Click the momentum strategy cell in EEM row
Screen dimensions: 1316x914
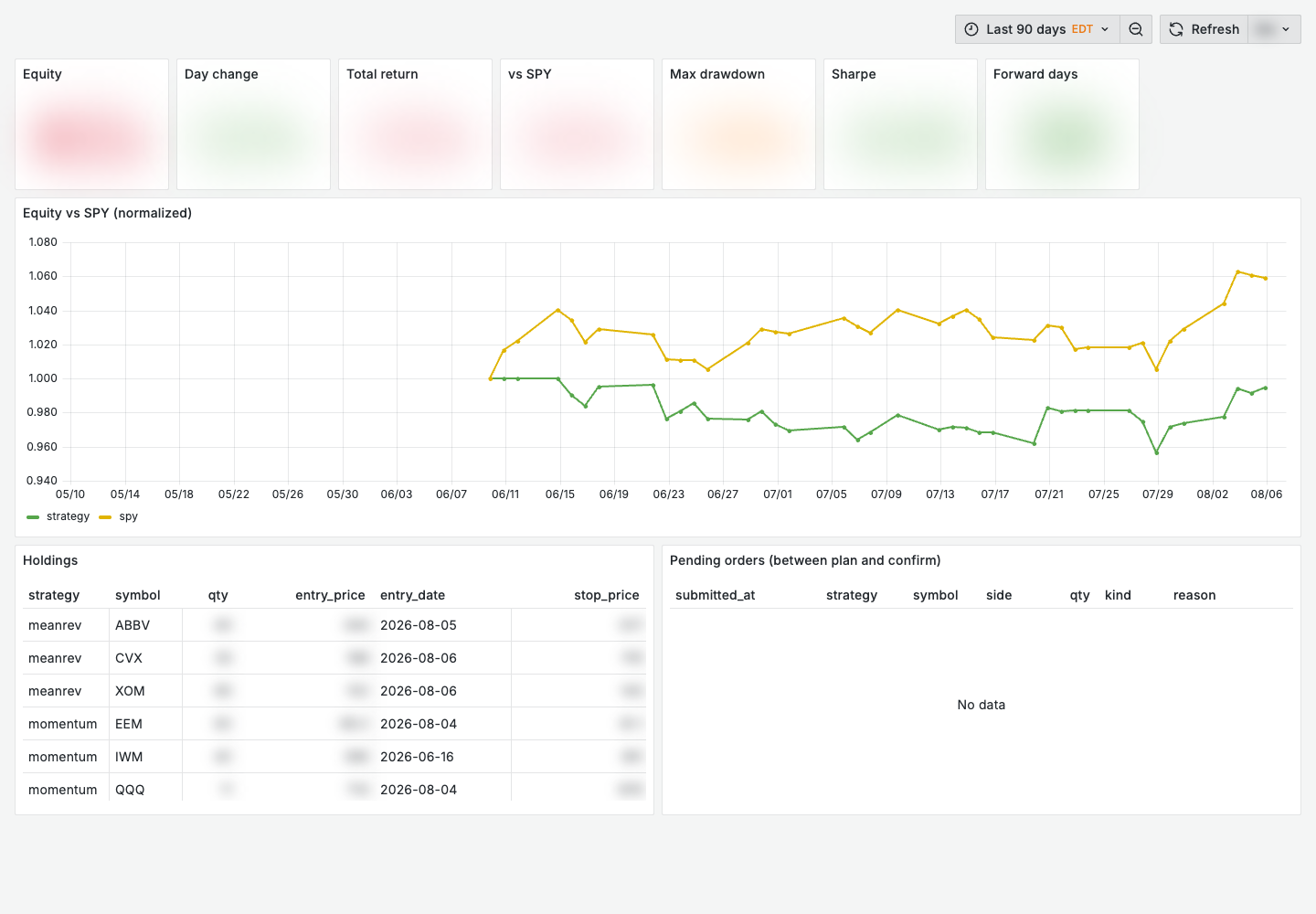(x=66, y=724)
